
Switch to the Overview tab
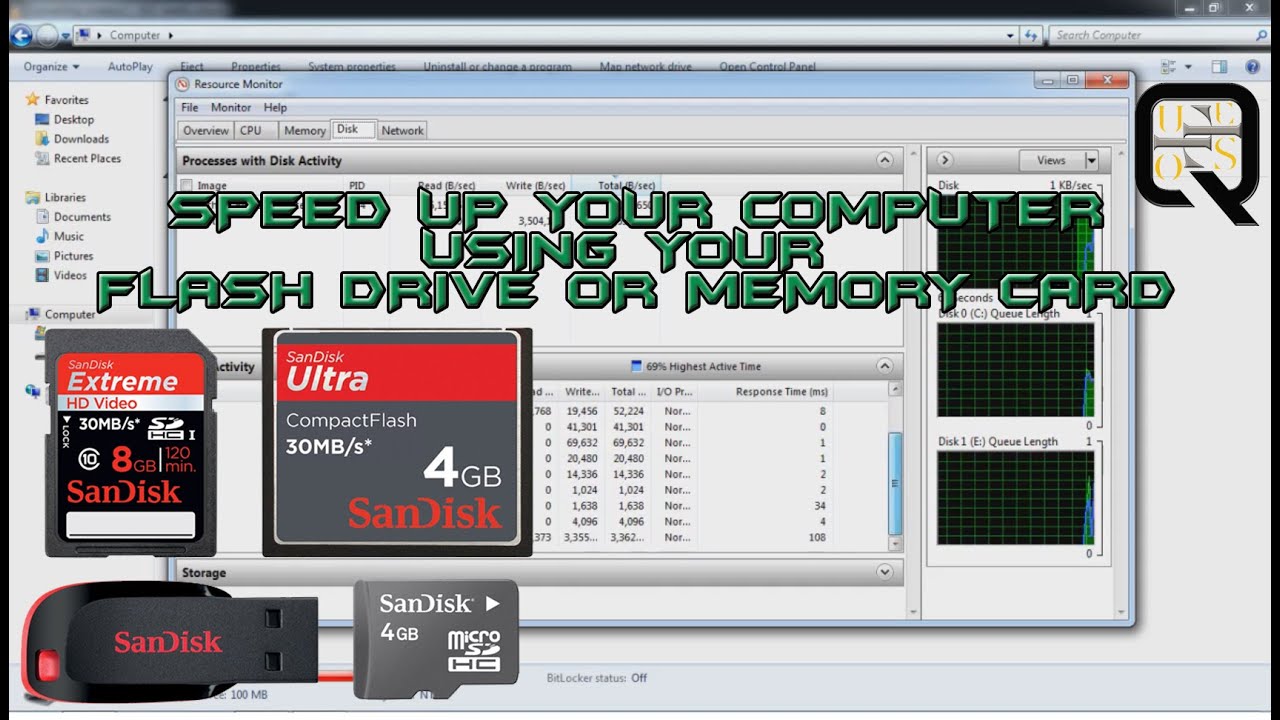click(x=206, y=130)
